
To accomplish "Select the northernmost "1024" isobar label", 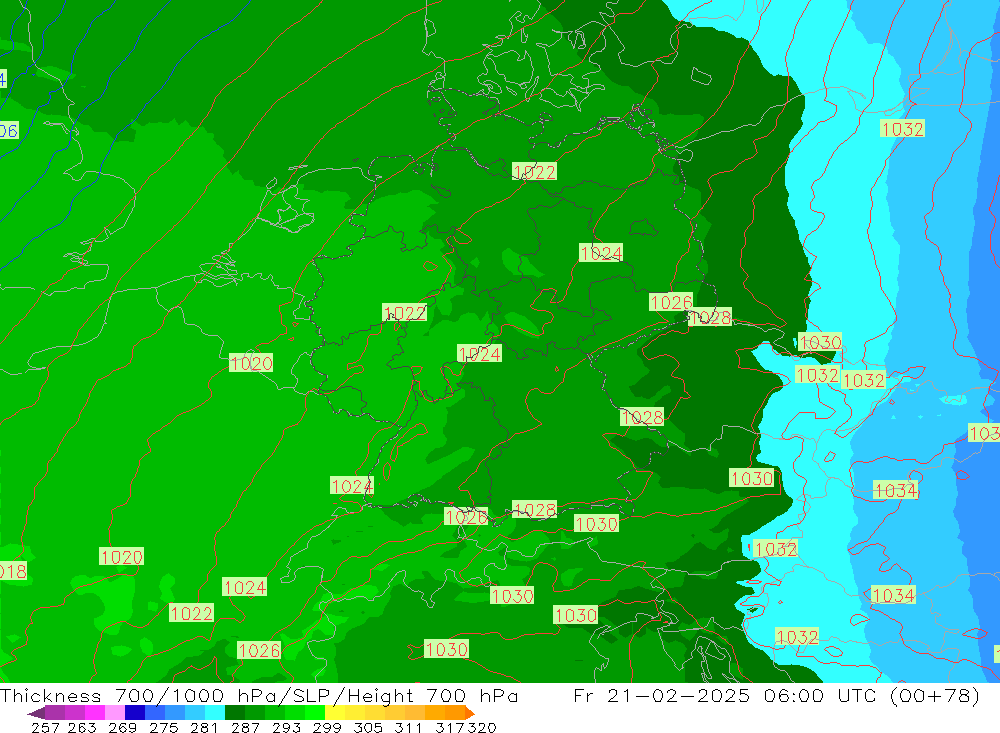I will click(x=601, y=253).
